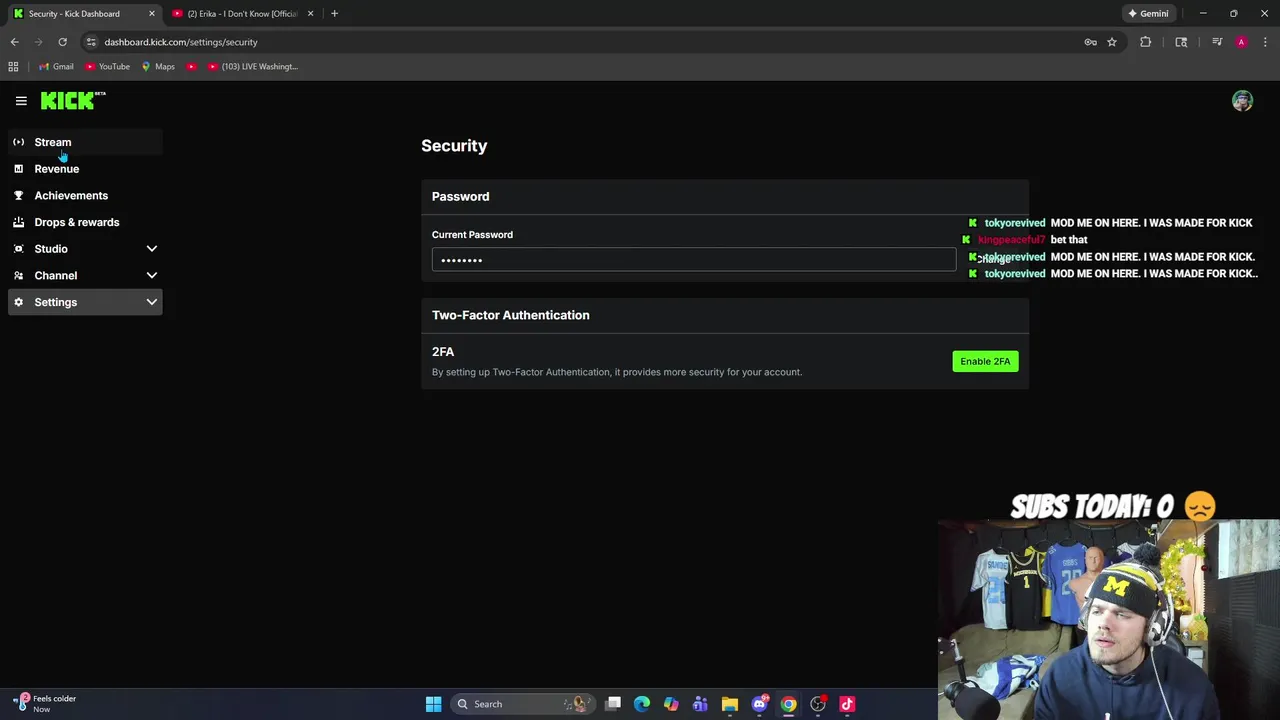Open a new browser tab
1280x720 pixels.
click(334, 14)
